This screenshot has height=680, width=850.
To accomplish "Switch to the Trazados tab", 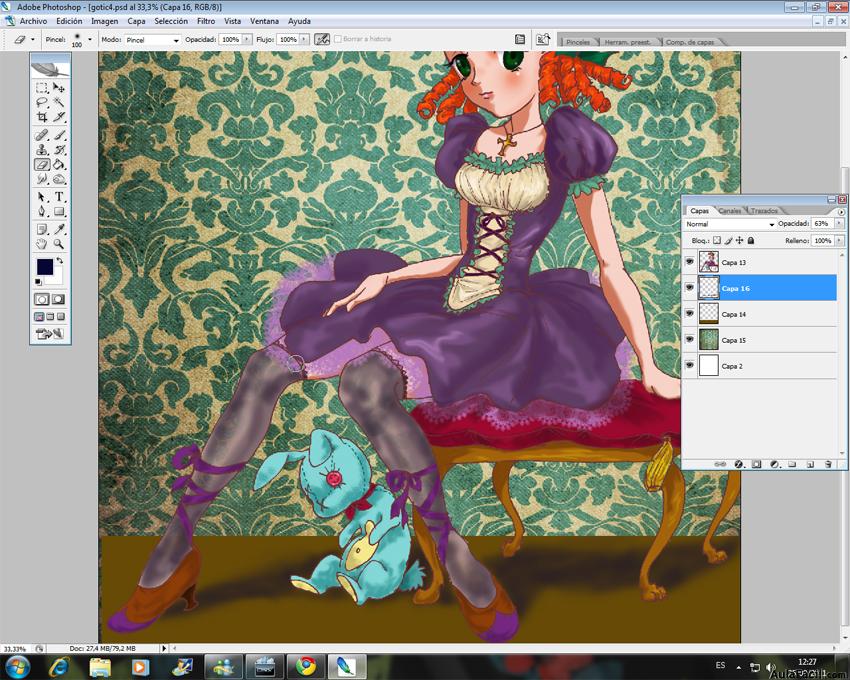I will point(764,210).
